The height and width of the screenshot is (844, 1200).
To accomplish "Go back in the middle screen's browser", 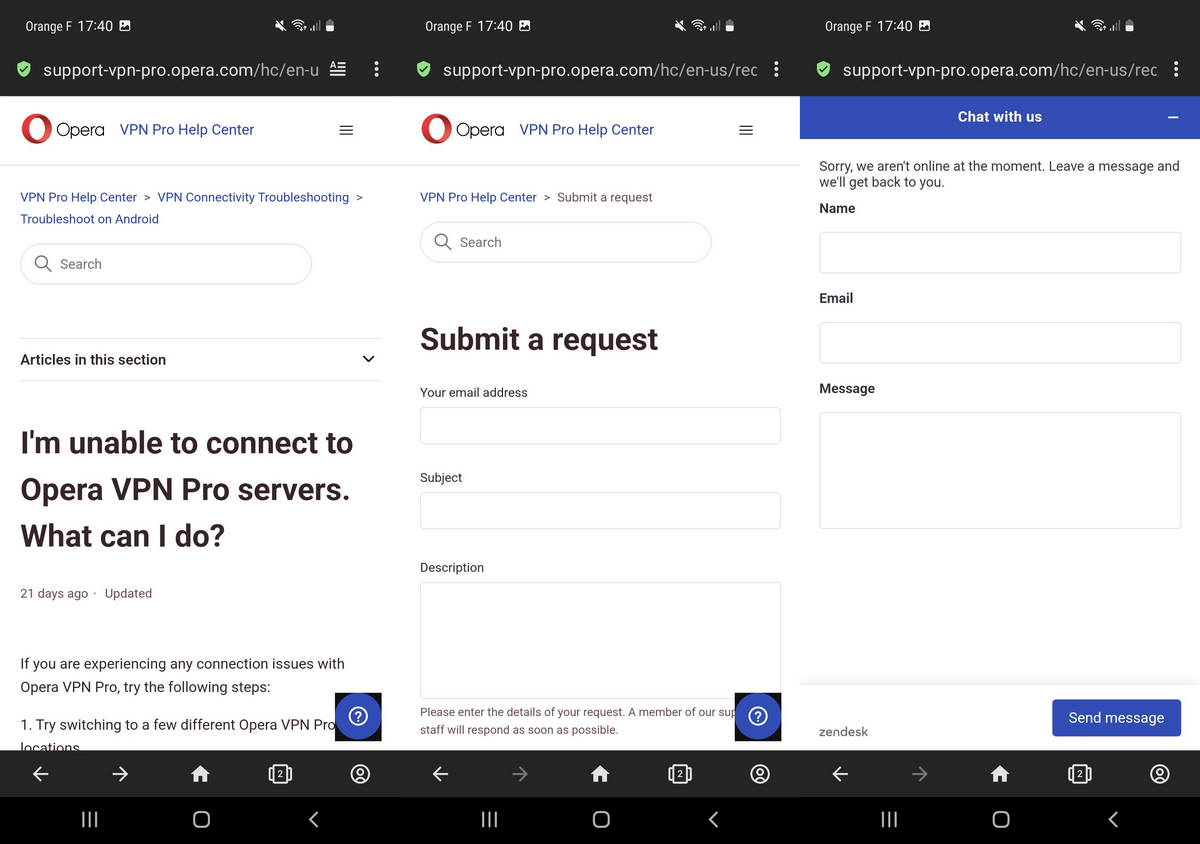I will [440, 774].
